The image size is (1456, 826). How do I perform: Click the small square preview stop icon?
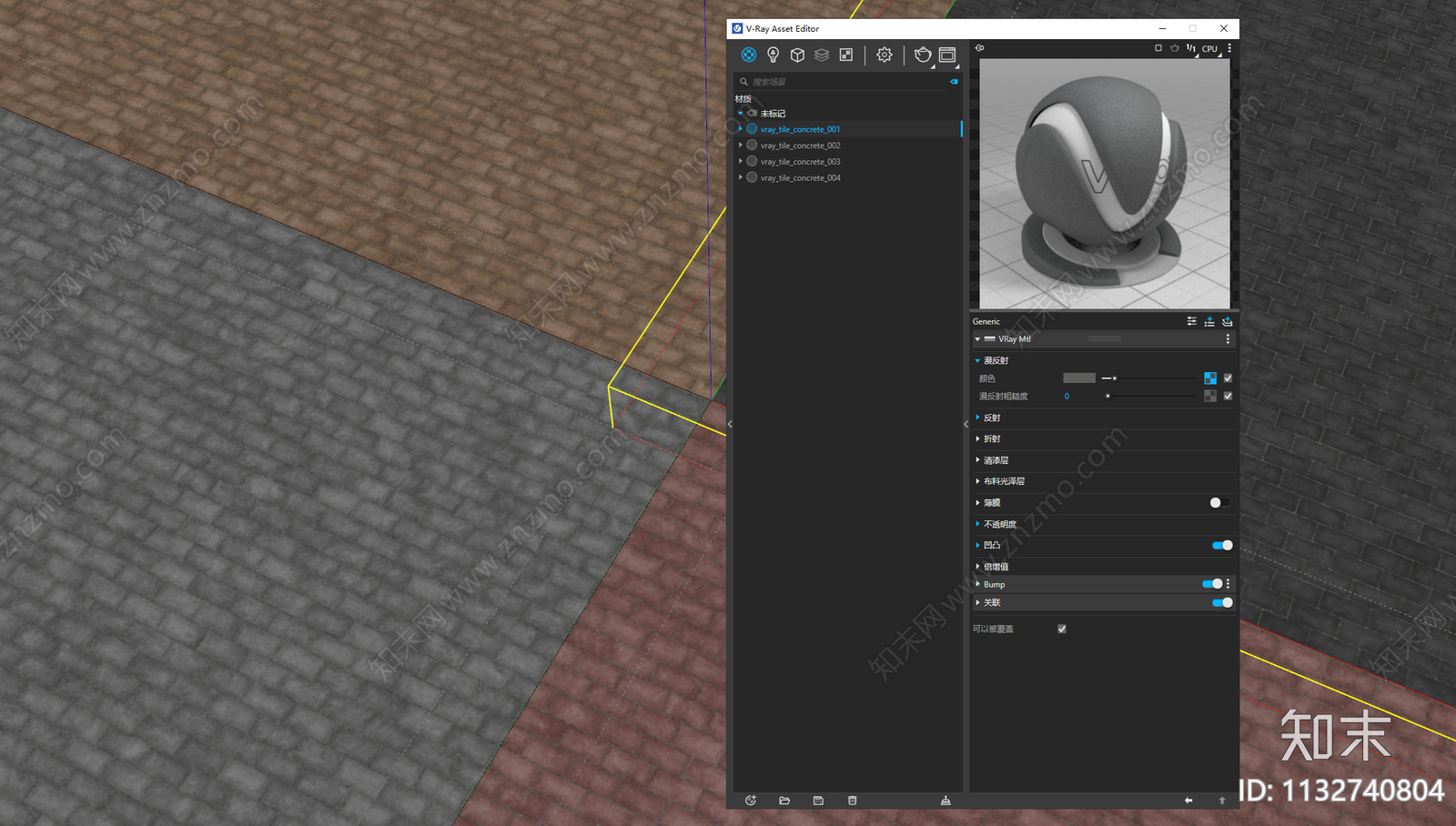[x=1158, y=48]
